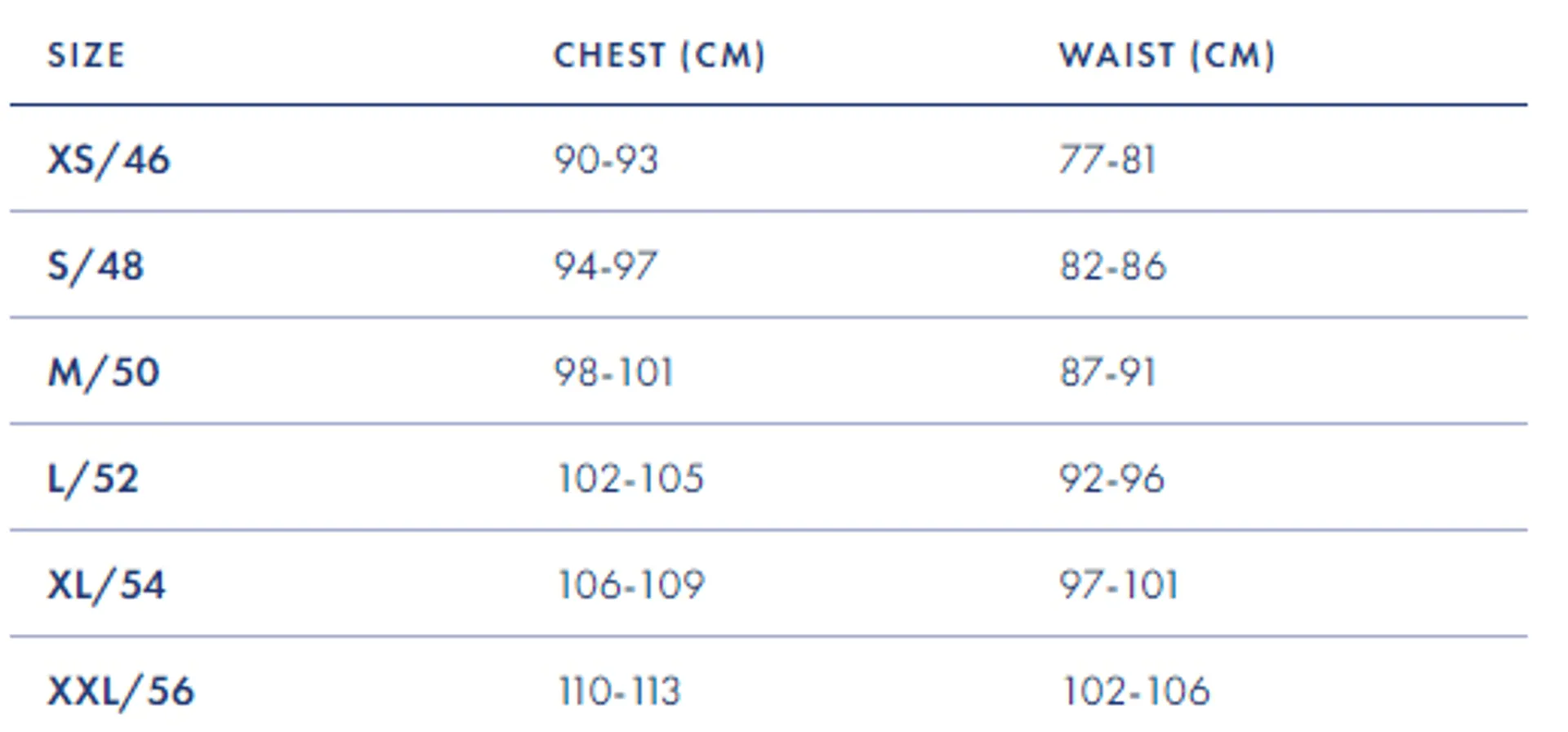
Task: Click waist value 97-101
Action: click(x=1120, y=585)
